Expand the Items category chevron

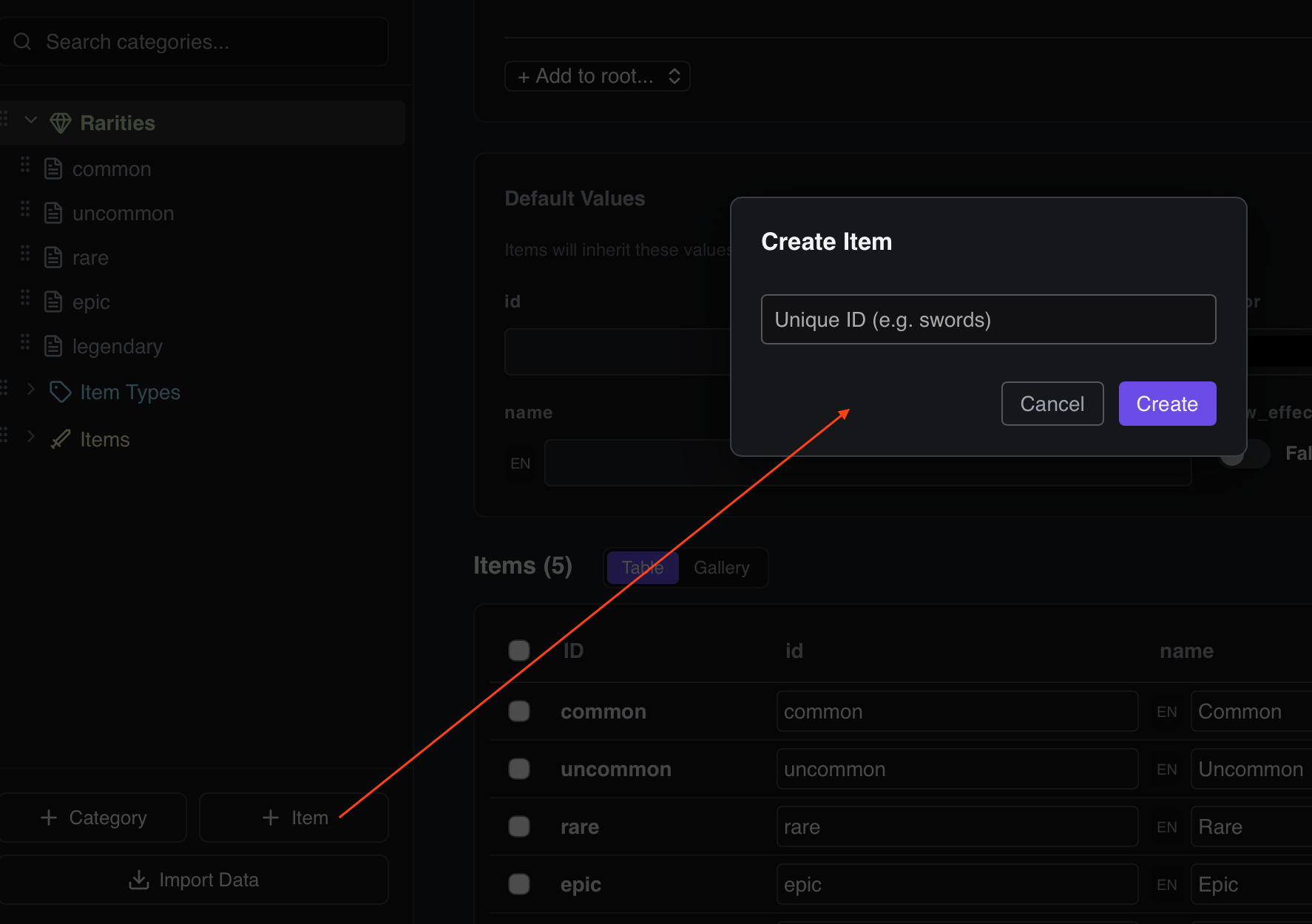pyautogui.click(x=31, y=436)
